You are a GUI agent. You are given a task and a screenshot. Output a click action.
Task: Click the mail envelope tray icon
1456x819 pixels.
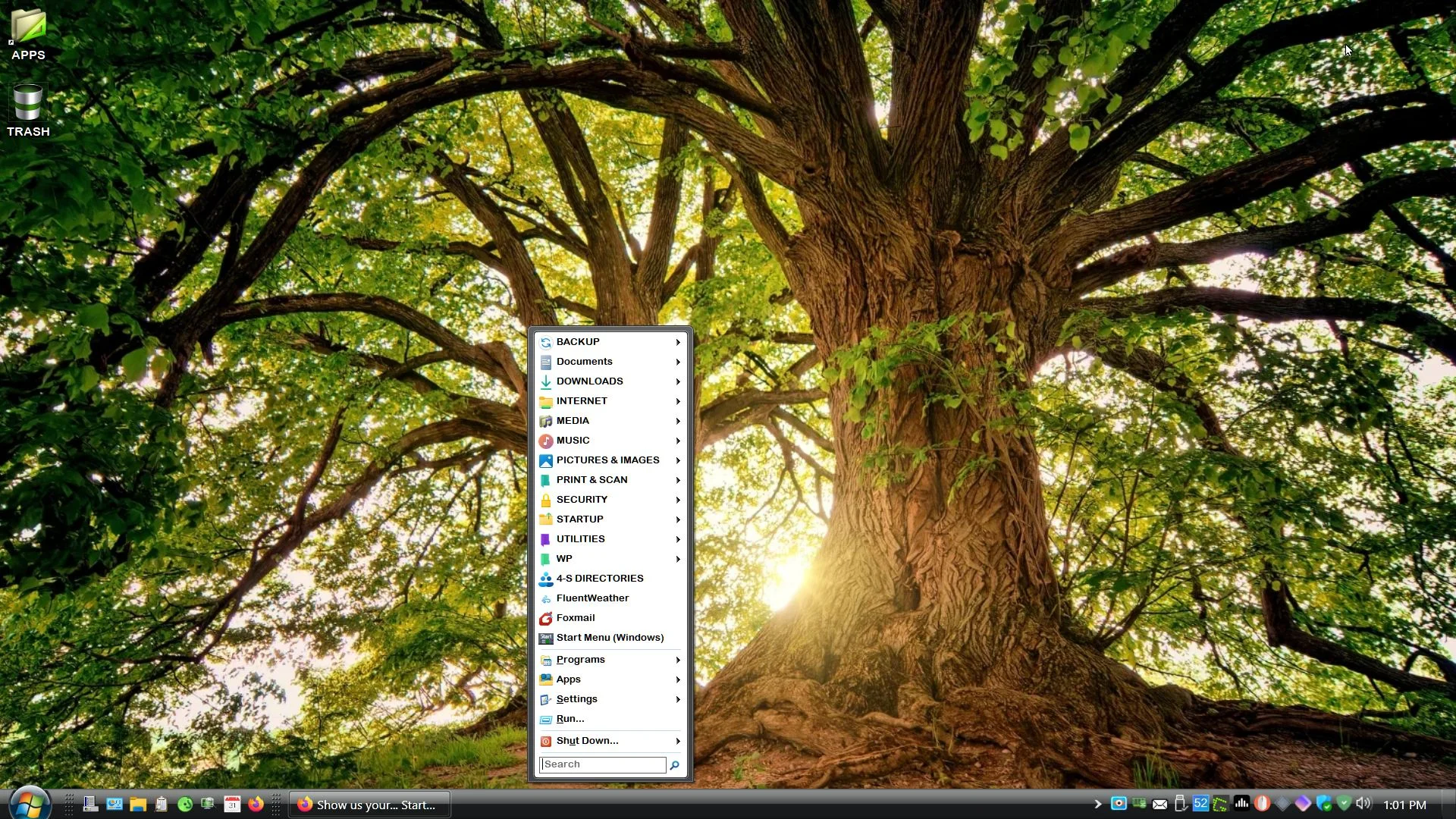tap(1159, 804)
